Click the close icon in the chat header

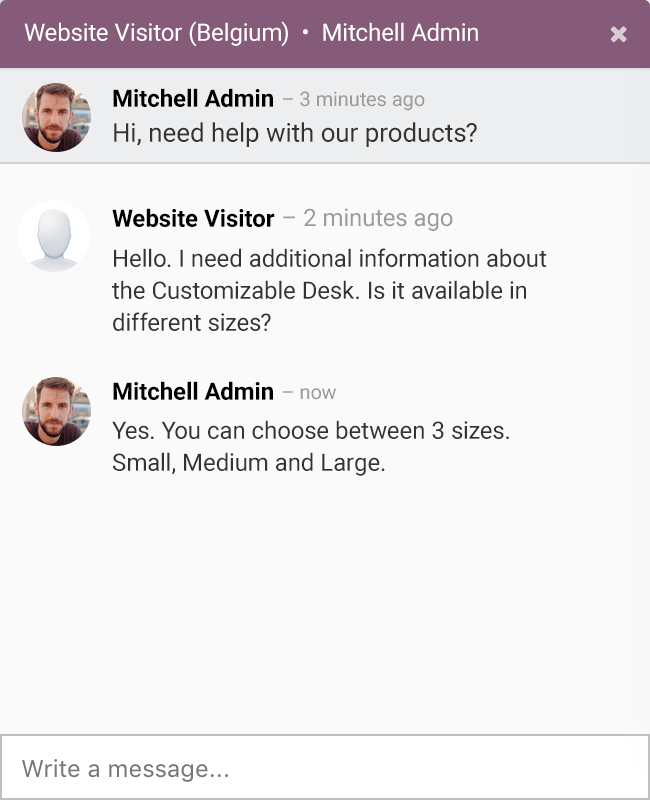click(x=618, y=33)
